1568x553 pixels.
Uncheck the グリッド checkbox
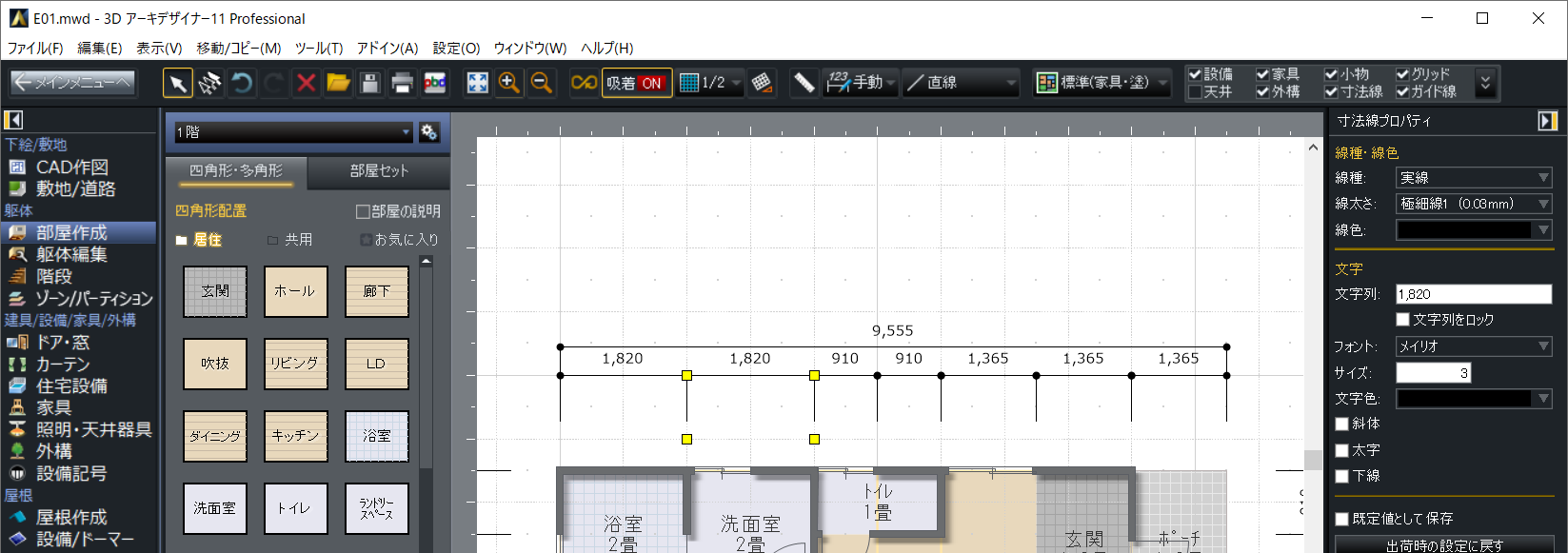pyautogui.click(x=1402, y=74)
